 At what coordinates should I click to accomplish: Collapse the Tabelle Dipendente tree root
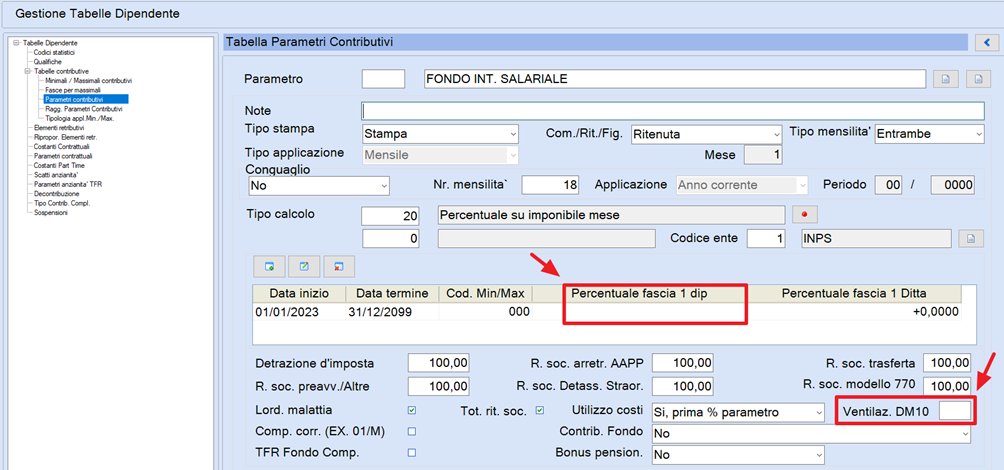pos(16,43)
